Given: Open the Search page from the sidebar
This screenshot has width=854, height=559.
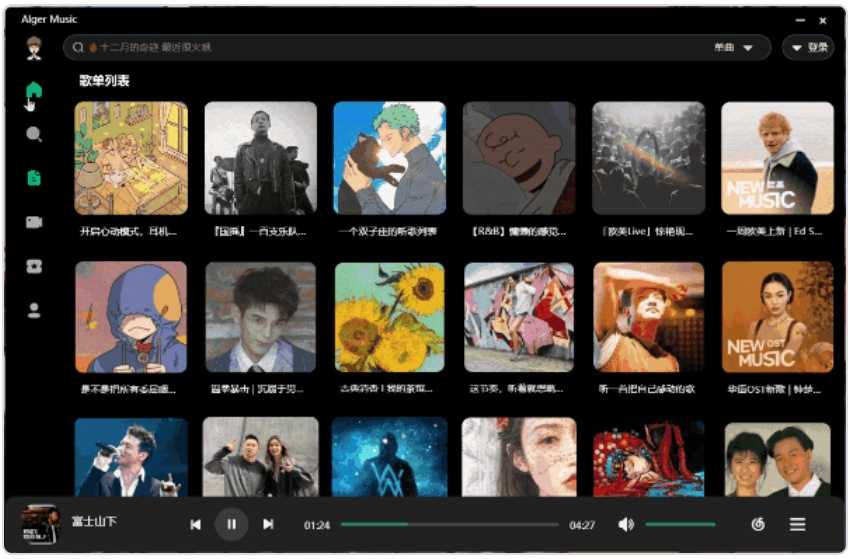Looking at the screenshot, I should [x=34, y=134].
